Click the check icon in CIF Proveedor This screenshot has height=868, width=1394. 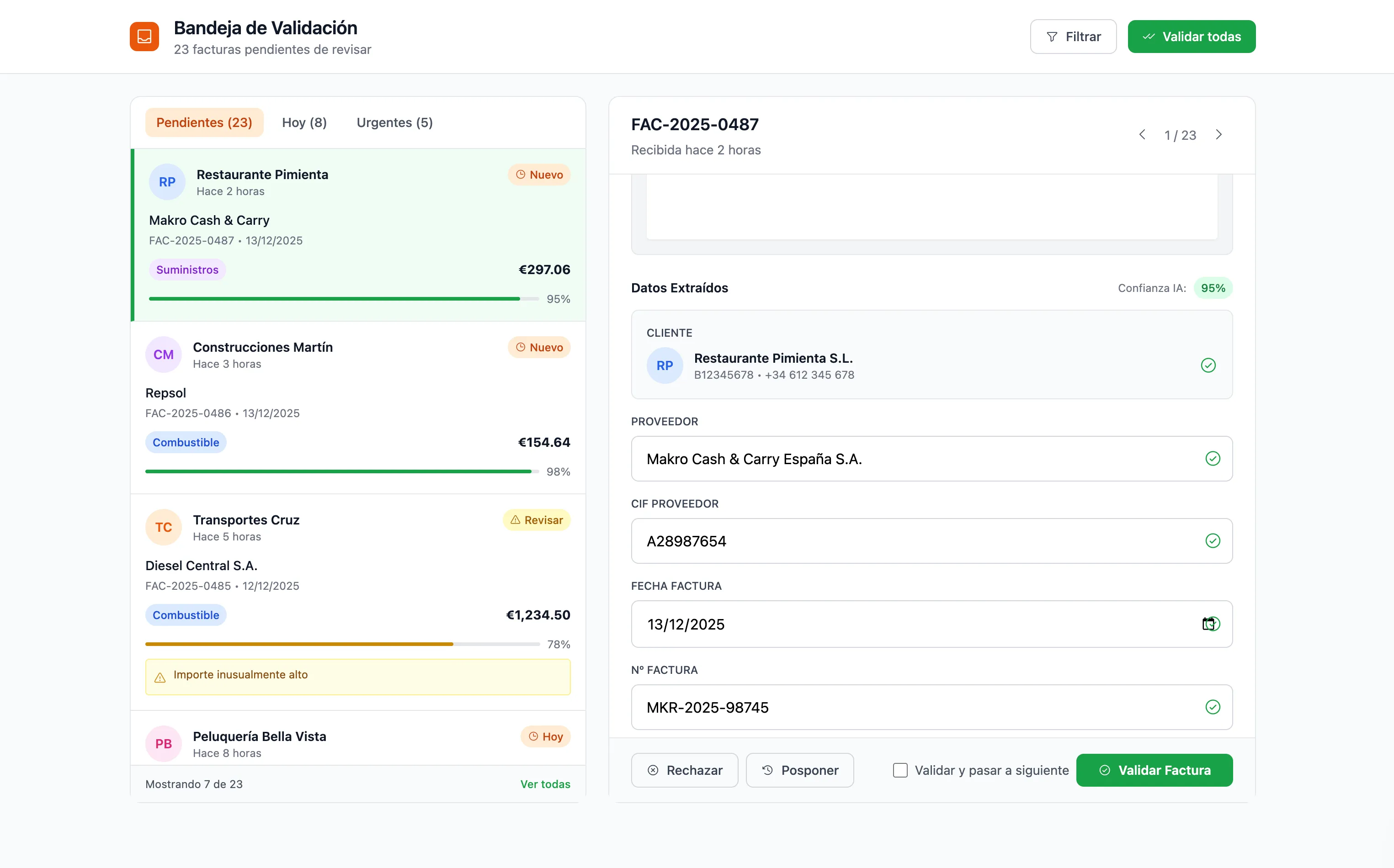tap(1213, 541)
